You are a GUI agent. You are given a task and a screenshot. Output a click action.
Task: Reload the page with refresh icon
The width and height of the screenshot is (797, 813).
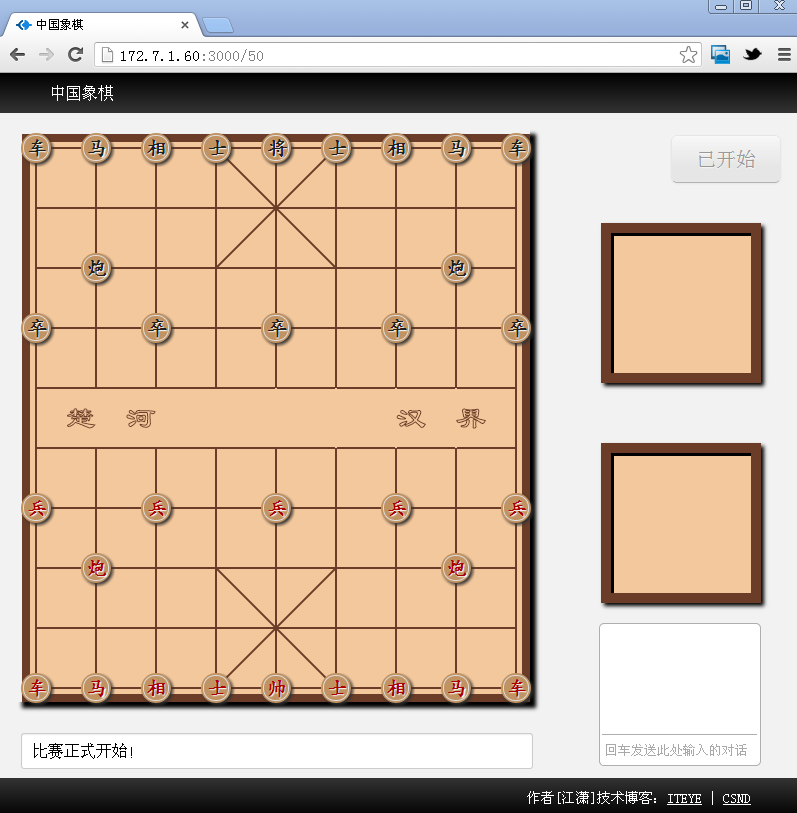tap(75, 55)
